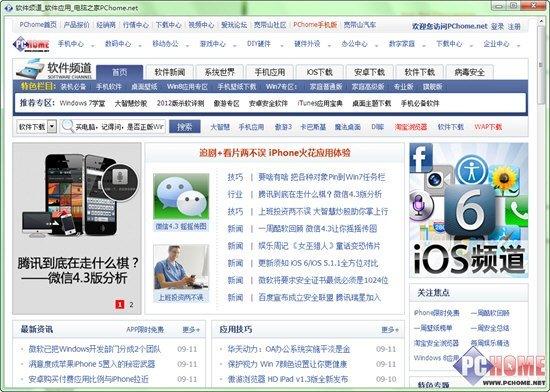Open iPhone限时免费 focus link
This screenshot has width=550, height=392.
coord(436,313)
